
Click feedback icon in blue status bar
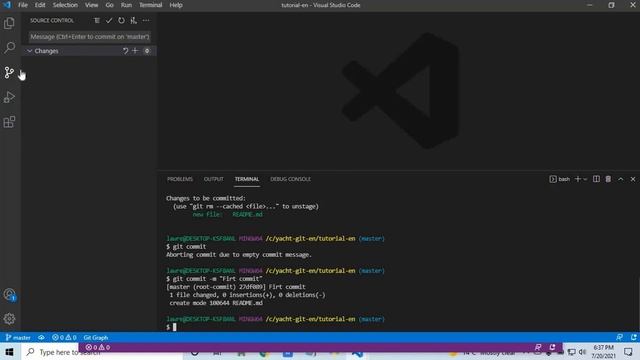620,337
